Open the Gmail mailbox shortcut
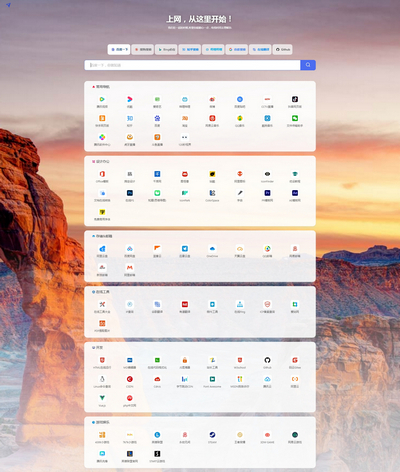Image resolution: width=400 pixels, height=472 pixels. click(130, 268)
